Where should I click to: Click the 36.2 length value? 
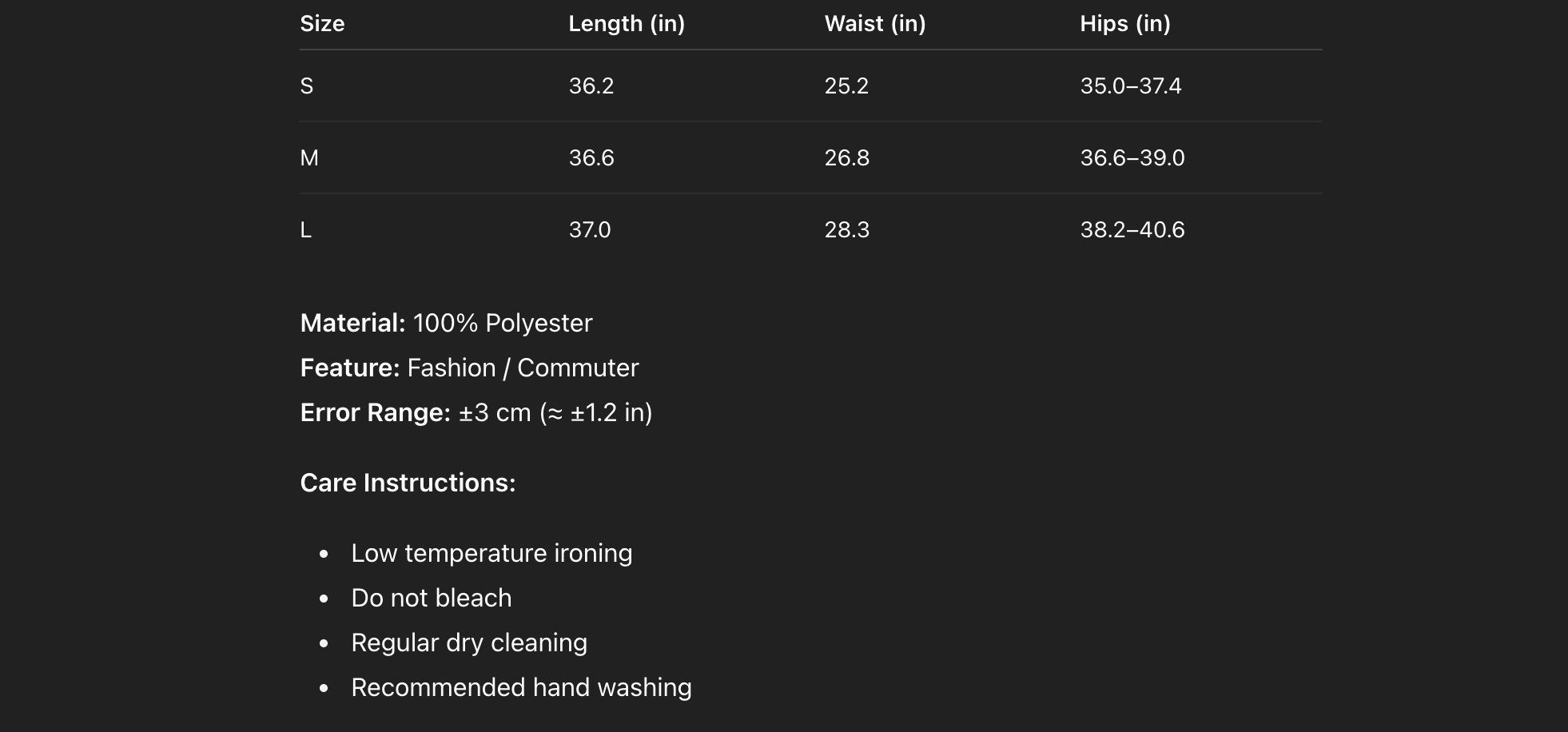coord(591,86)
